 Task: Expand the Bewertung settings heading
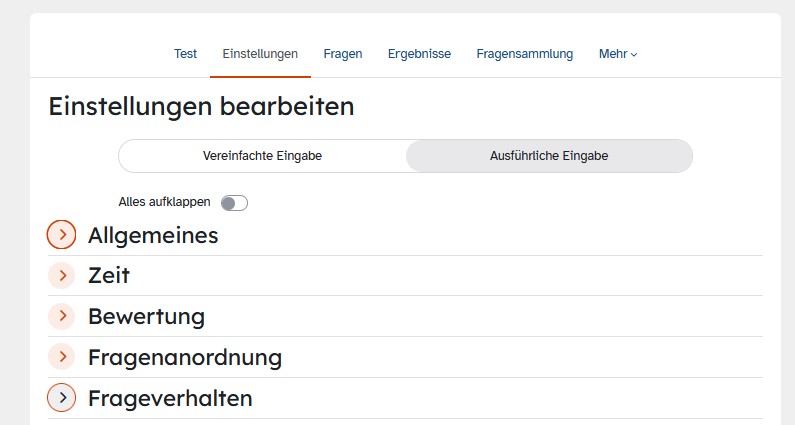(x=147, y=316)
